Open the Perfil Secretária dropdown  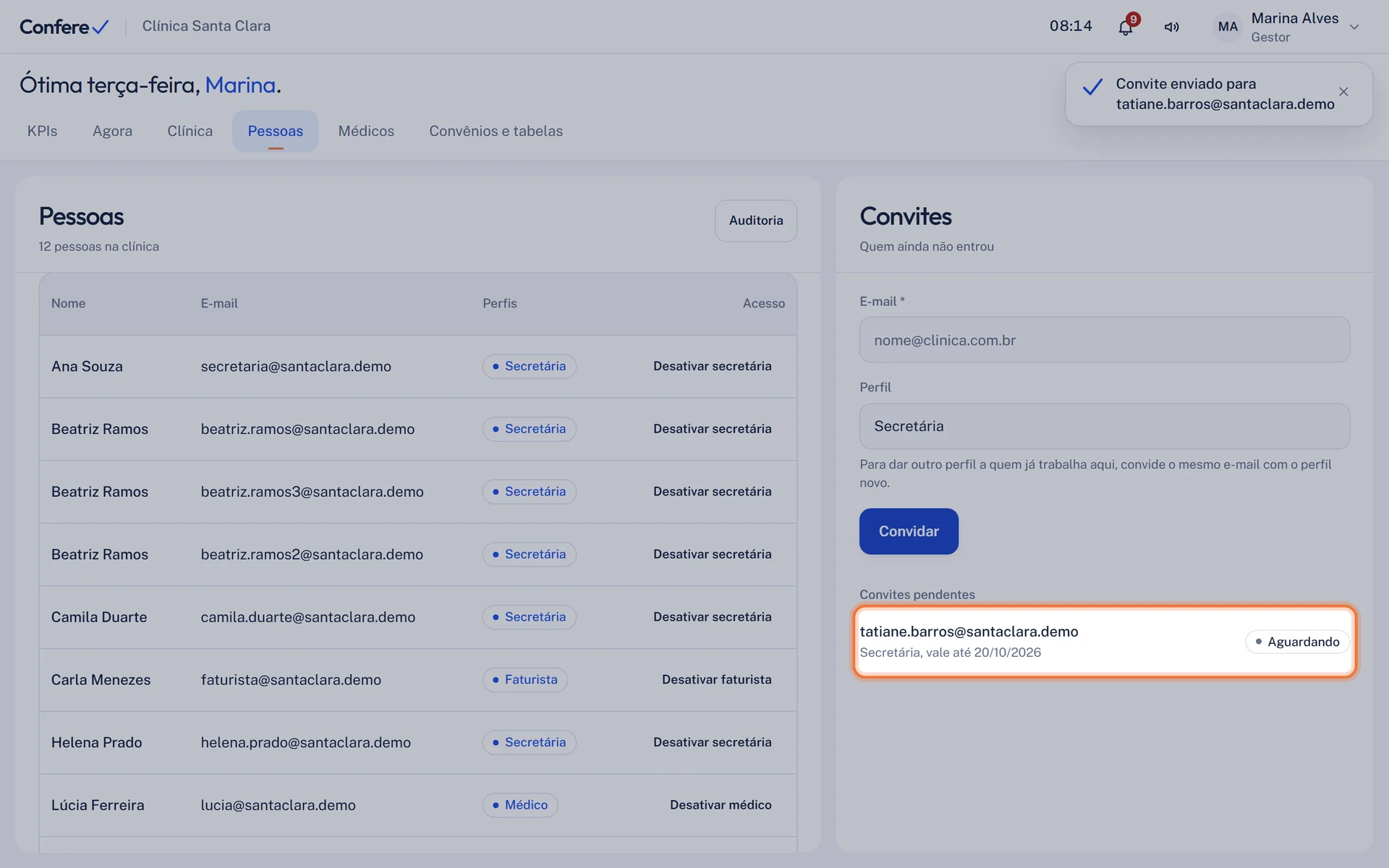1104,426
